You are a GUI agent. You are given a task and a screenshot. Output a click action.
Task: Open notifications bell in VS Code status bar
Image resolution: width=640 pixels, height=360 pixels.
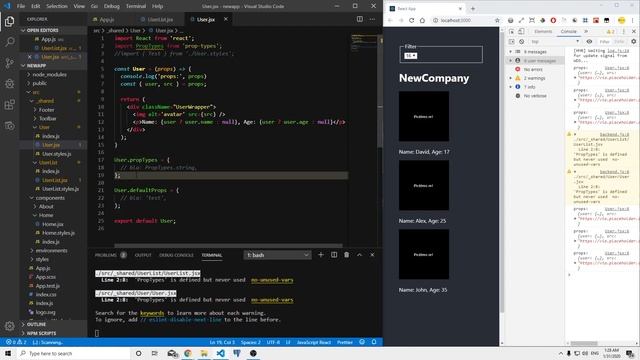374,342
